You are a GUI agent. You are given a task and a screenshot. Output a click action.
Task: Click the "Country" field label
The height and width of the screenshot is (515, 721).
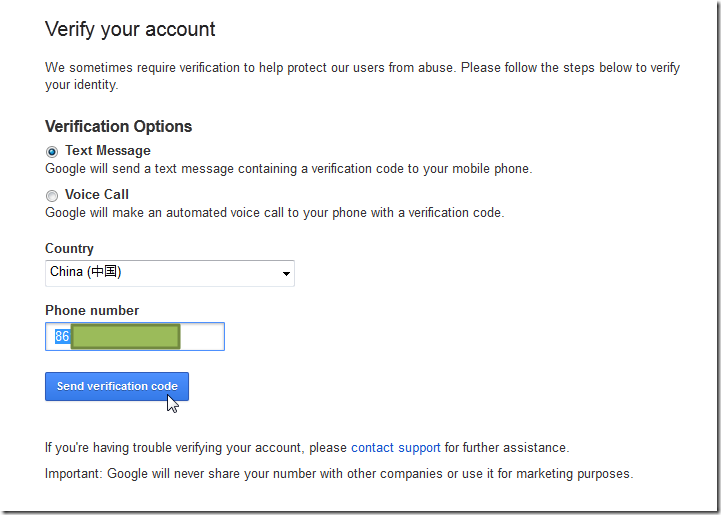(69, 249)
